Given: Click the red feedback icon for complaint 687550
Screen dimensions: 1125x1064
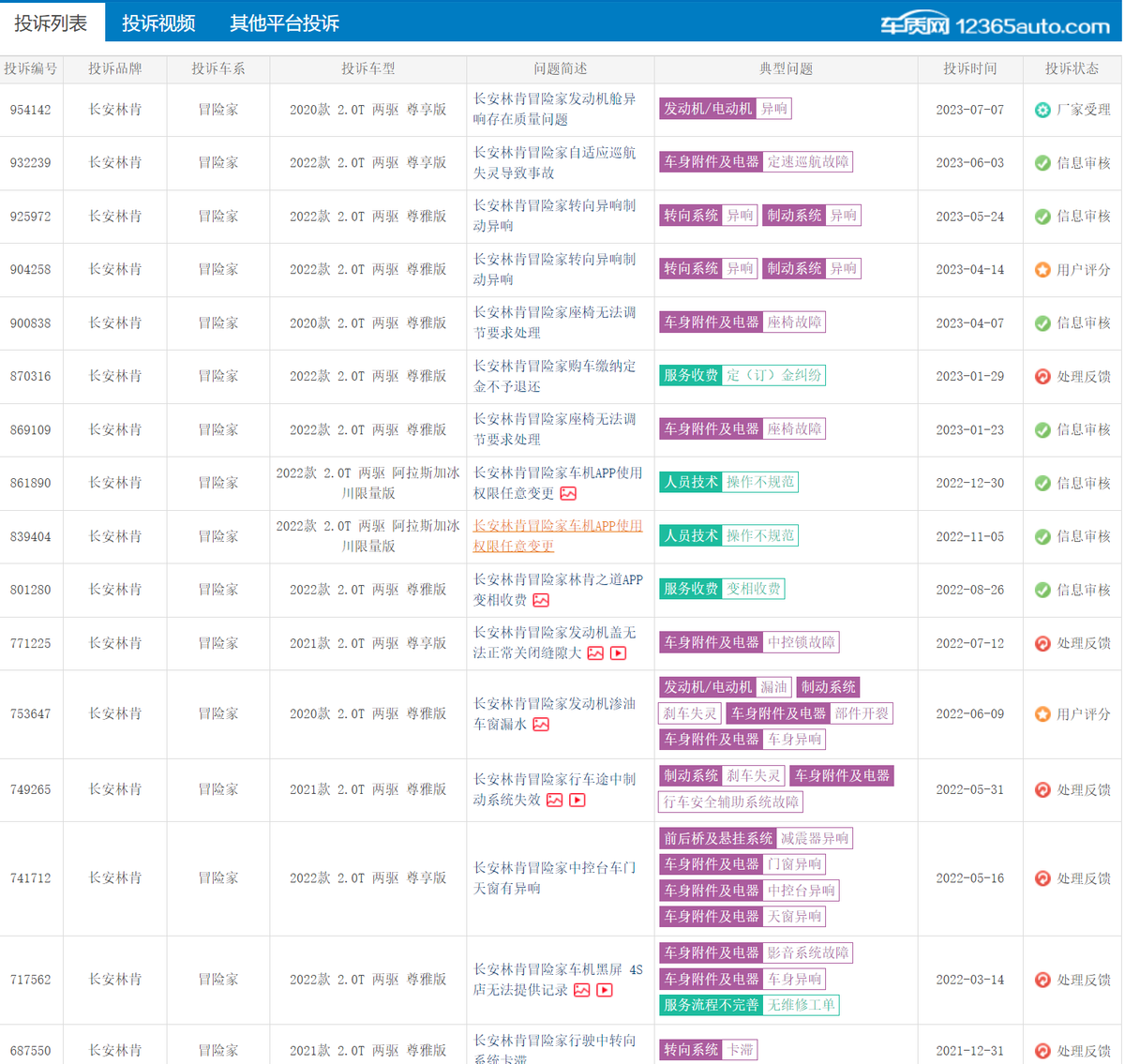Looking at the screenshot, I should (x=1042, y=1051).
